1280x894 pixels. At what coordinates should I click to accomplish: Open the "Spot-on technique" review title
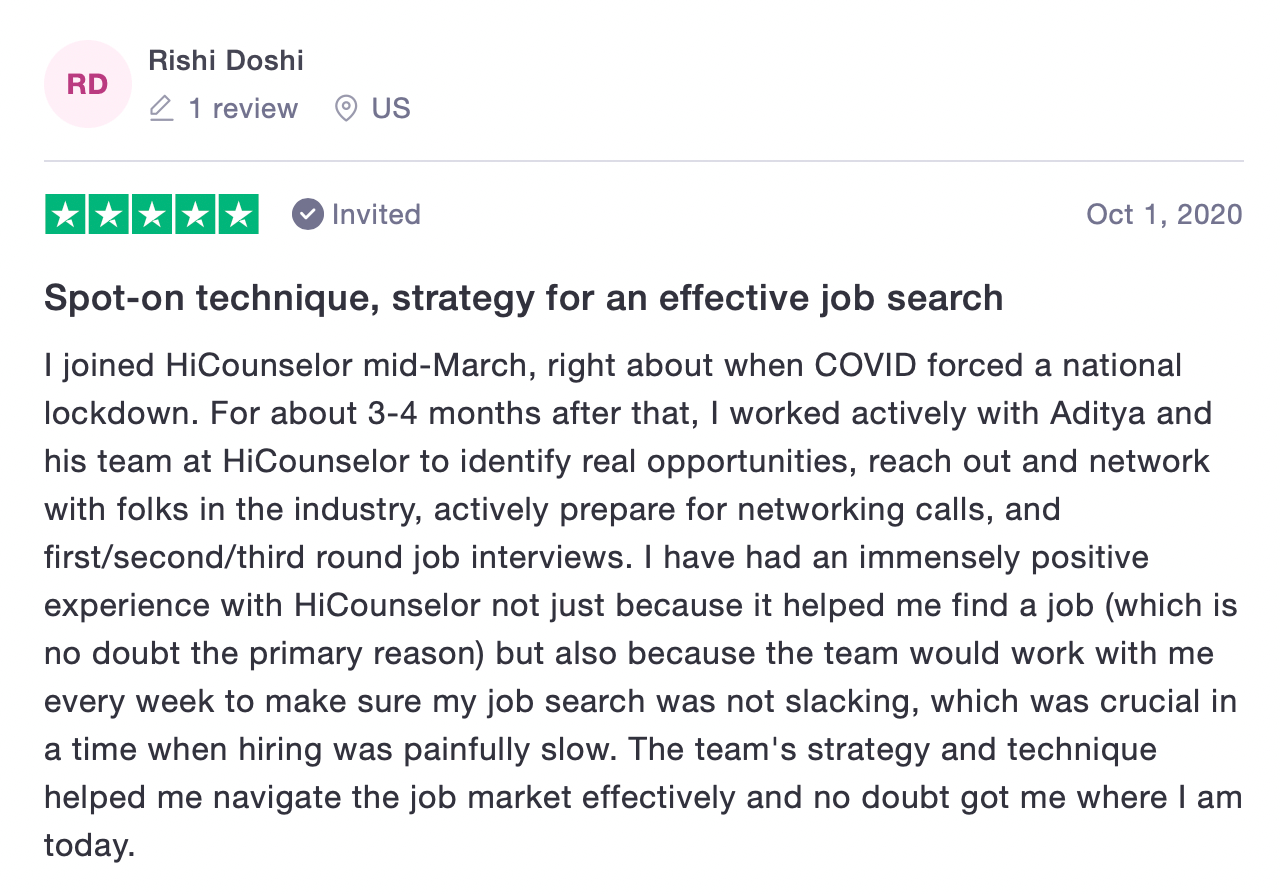click(x=523, y=298)
